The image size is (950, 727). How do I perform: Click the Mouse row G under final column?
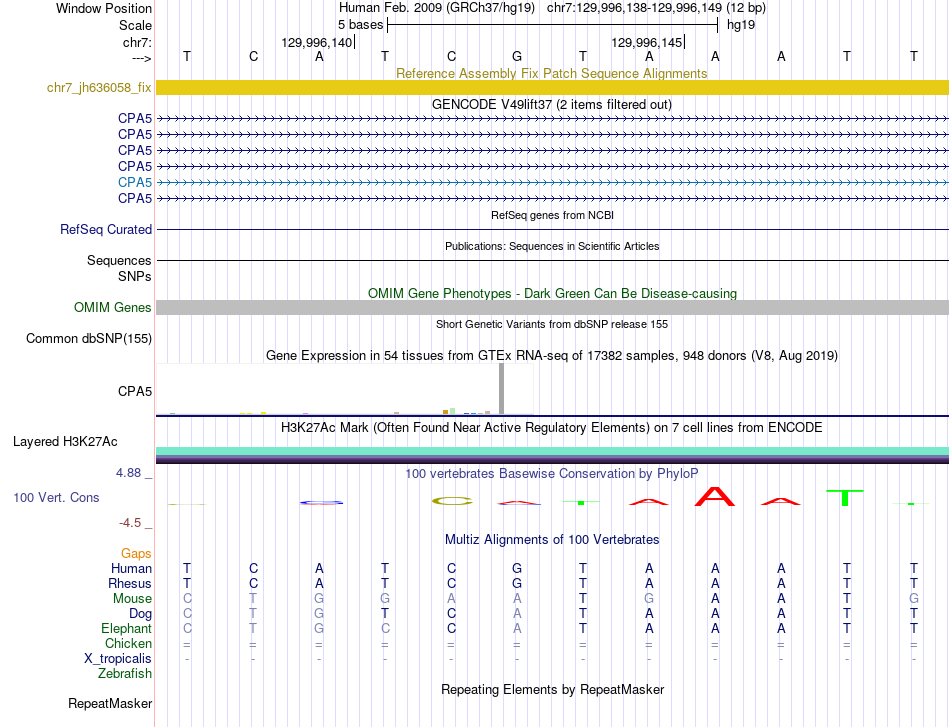click(x=914, y=599)
